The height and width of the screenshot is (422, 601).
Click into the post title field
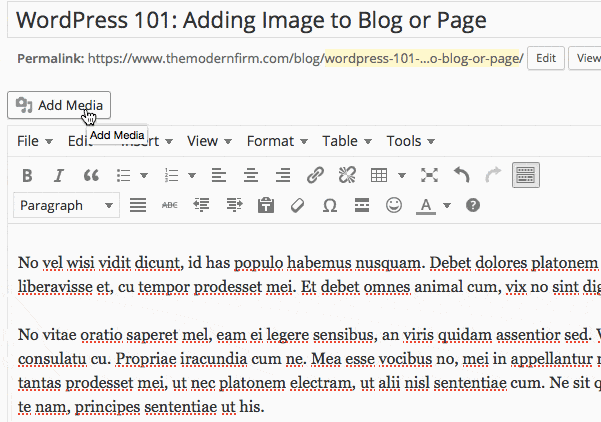coord(305,20)
